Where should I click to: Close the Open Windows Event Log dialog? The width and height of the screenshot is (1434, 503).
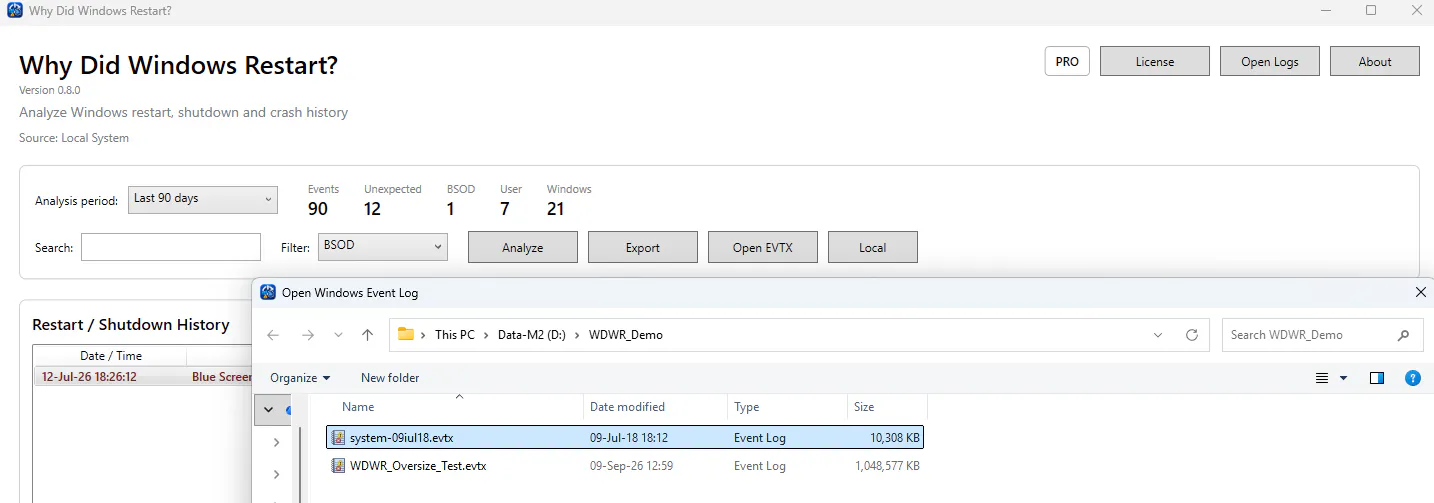1420,292
